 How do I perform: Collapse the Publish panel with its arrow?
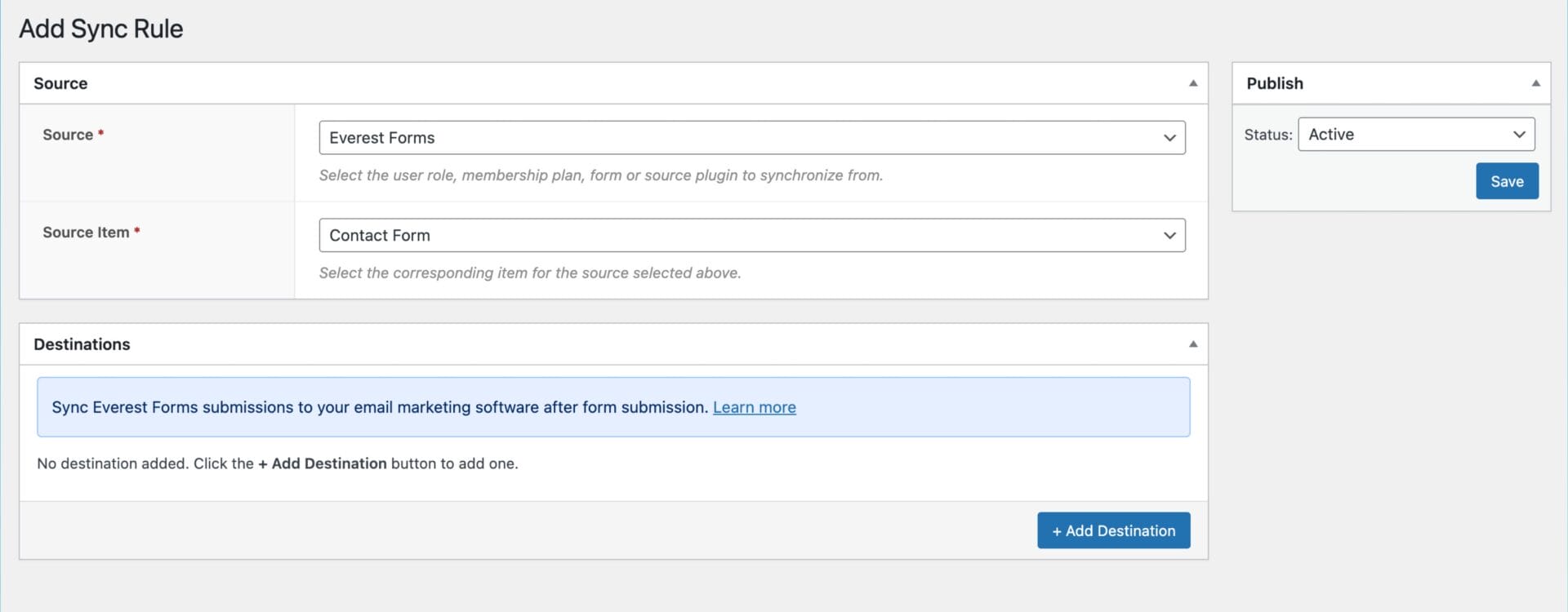point(1535,83)
